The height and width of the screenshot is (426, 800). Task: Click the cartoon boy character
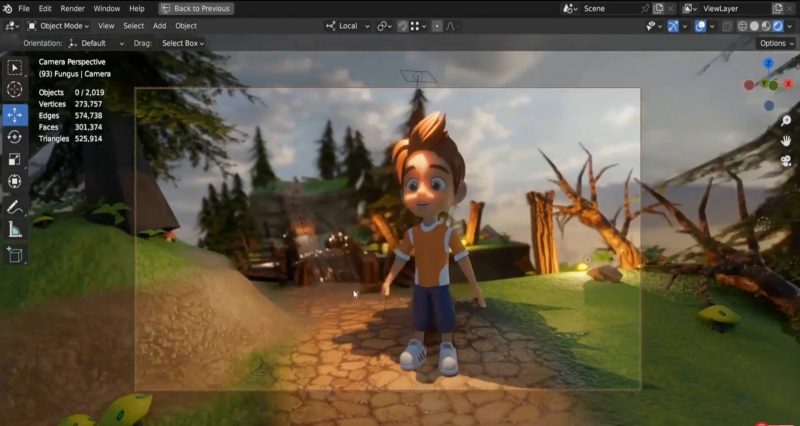pyautogui.click(x=433, y=242)
